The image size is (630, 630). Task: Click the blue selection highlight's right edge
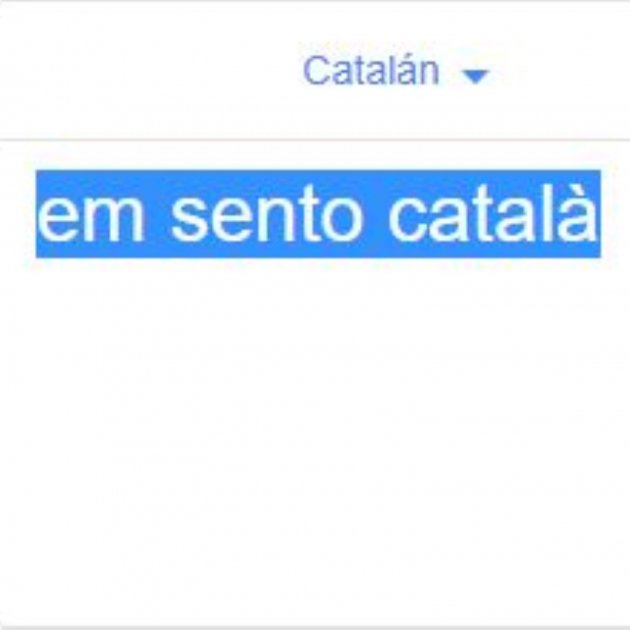(x=600, y=214)
